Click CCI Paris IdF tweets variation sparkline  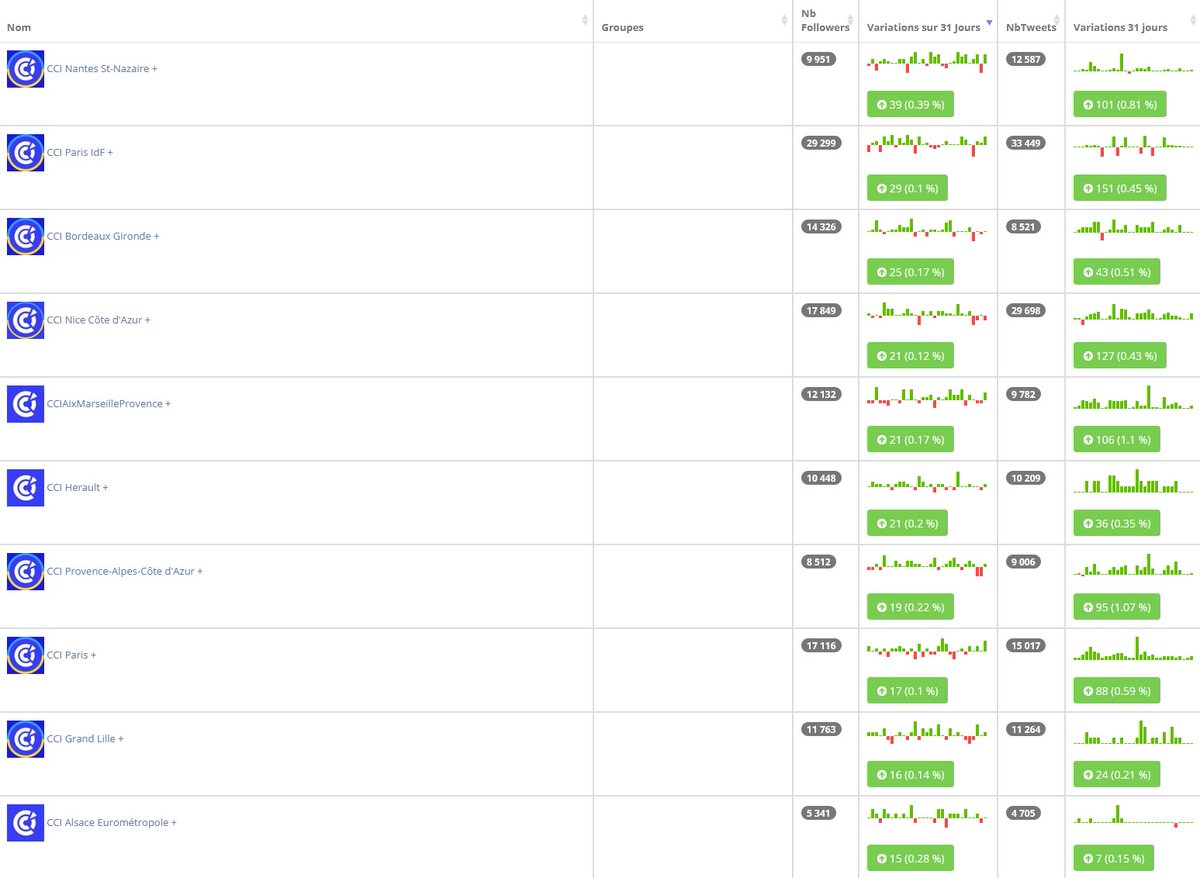coord(1133,146)
